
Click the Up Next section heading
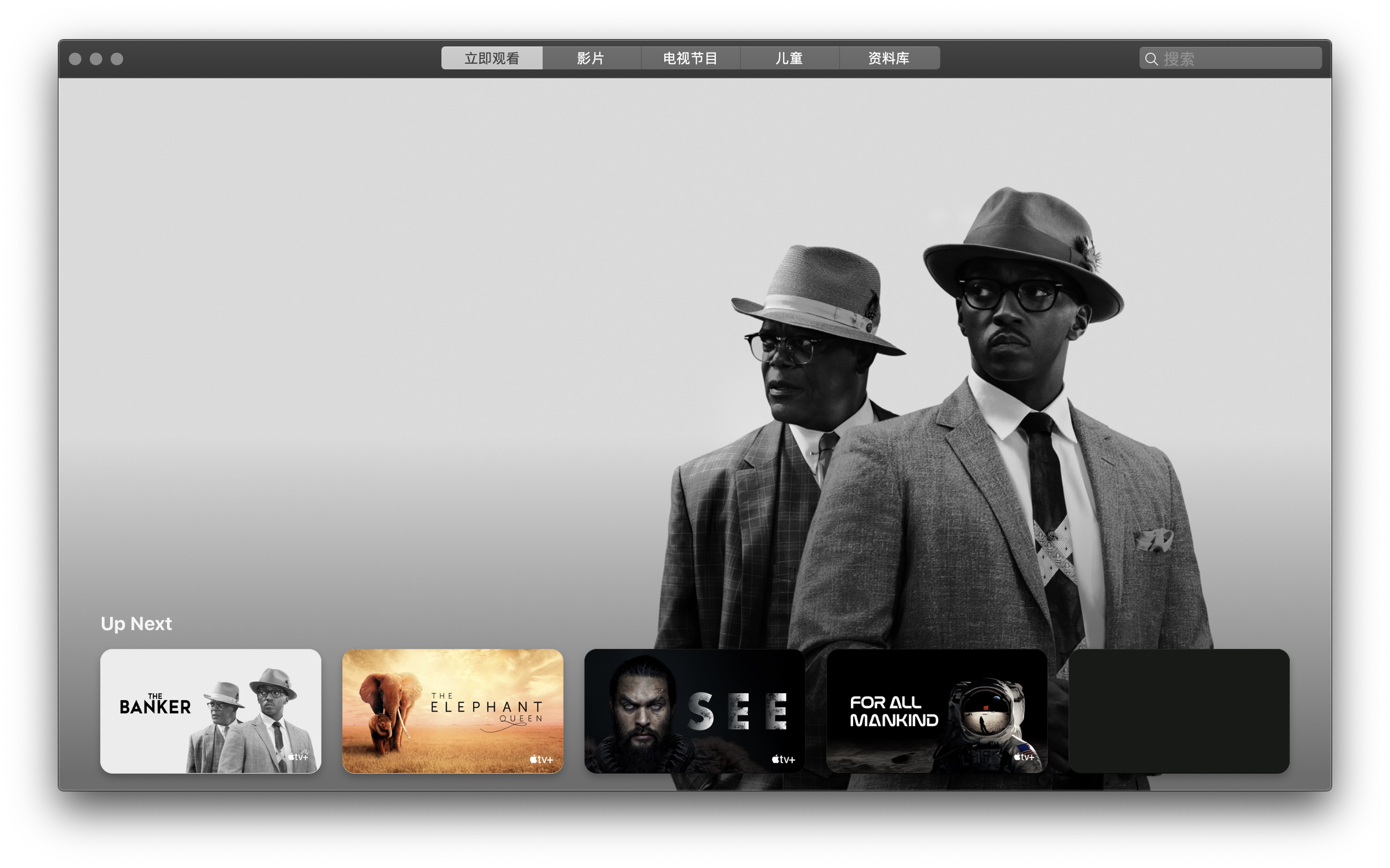(x=136, y=623)
